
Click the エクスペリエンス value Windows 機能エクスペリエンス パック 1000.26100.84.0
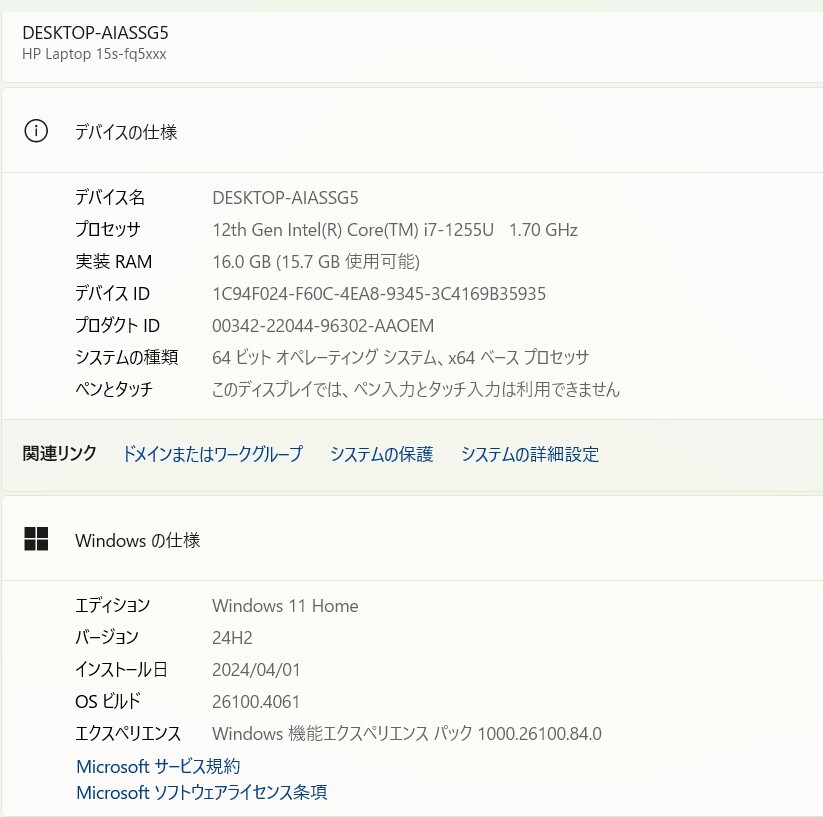pyautogui.click(x=407, y=734)
